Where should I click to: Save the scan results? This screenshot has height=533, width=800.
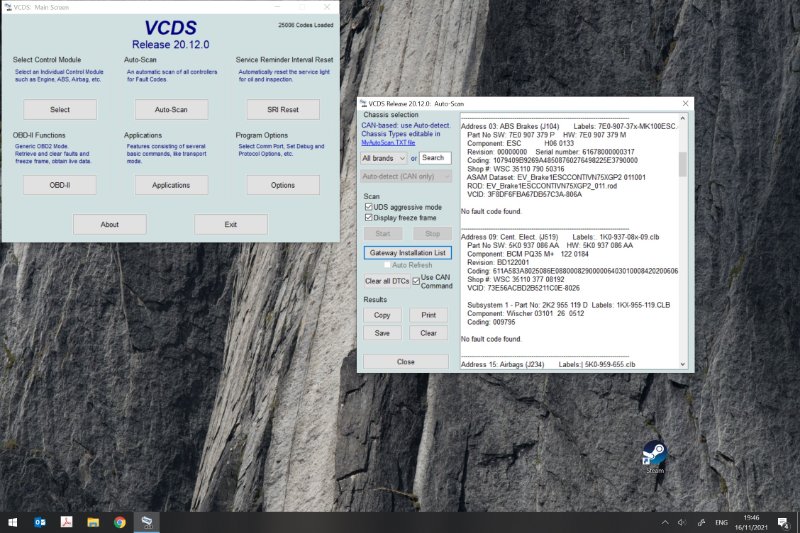coord(382,333)
